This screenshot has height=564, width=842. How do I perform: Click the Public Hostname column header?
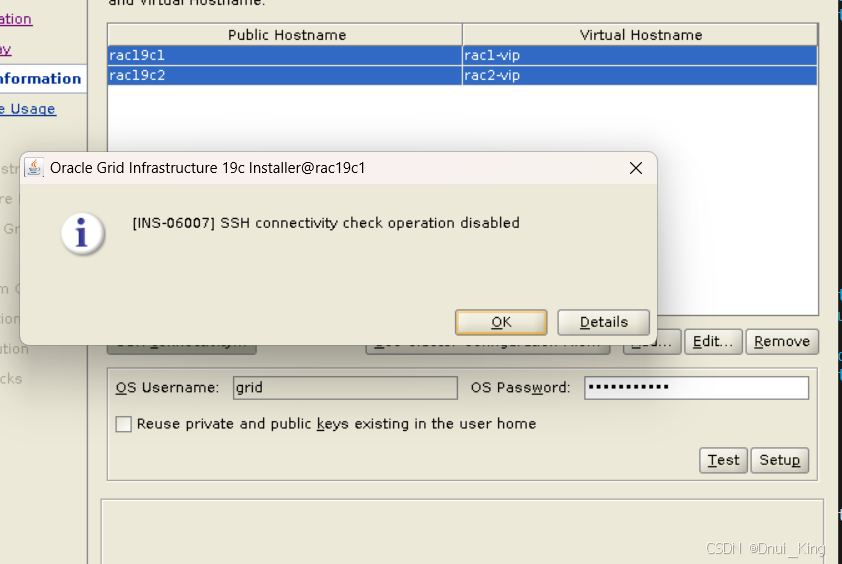coord(287,35)
